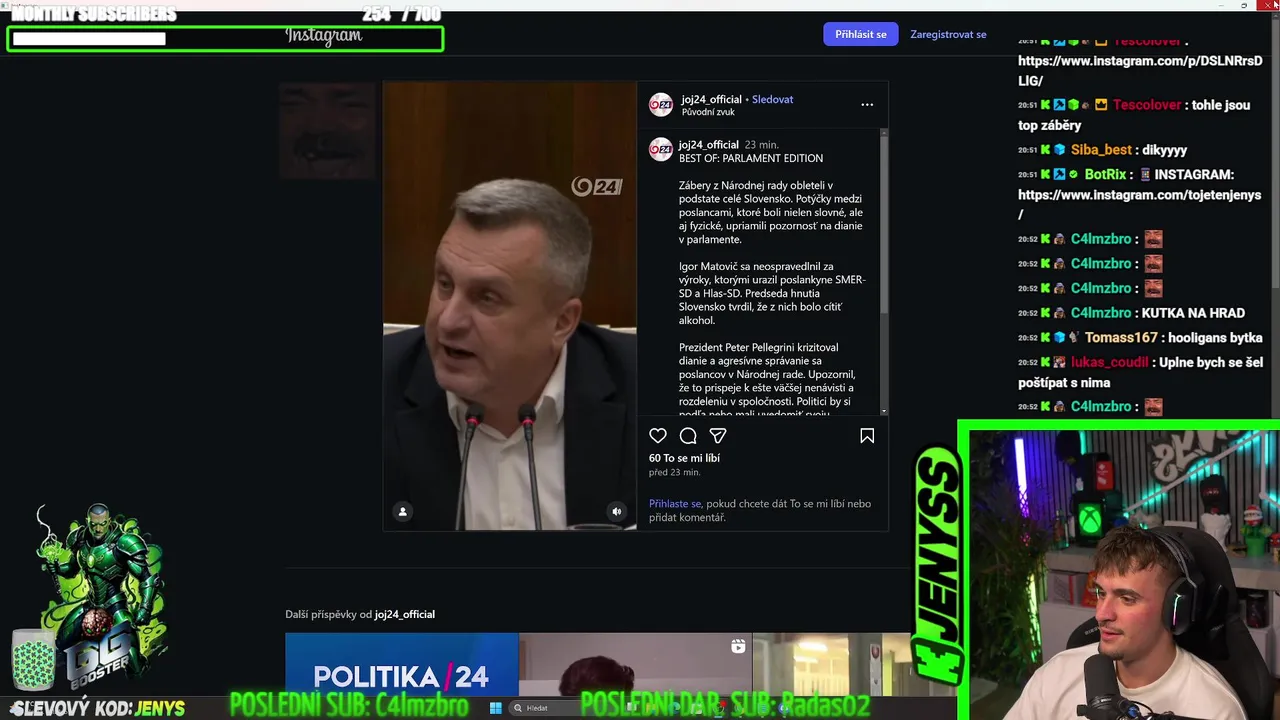This screenshot has height=720, width=1280.
Task: Open the Zaregistrovat se link
Action: tap(948, 34)
